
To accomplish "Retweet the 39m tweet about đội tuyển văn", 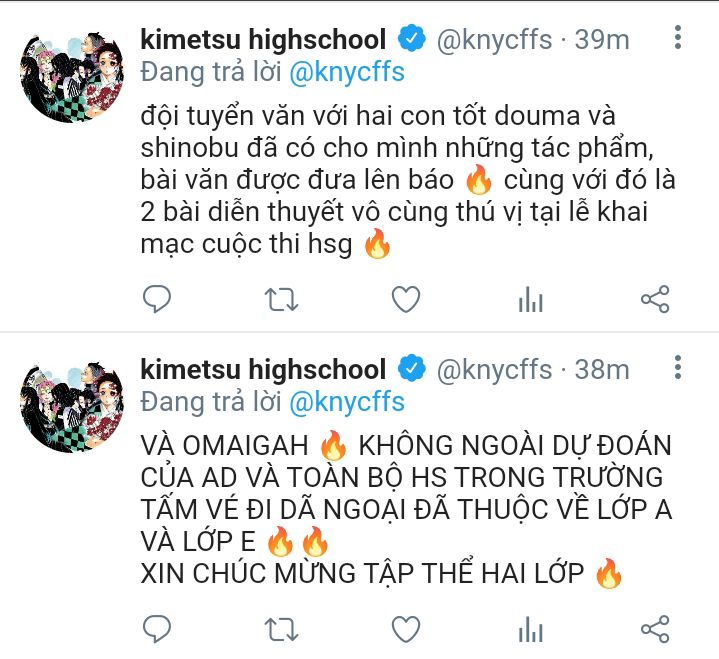I will [281, 300].
